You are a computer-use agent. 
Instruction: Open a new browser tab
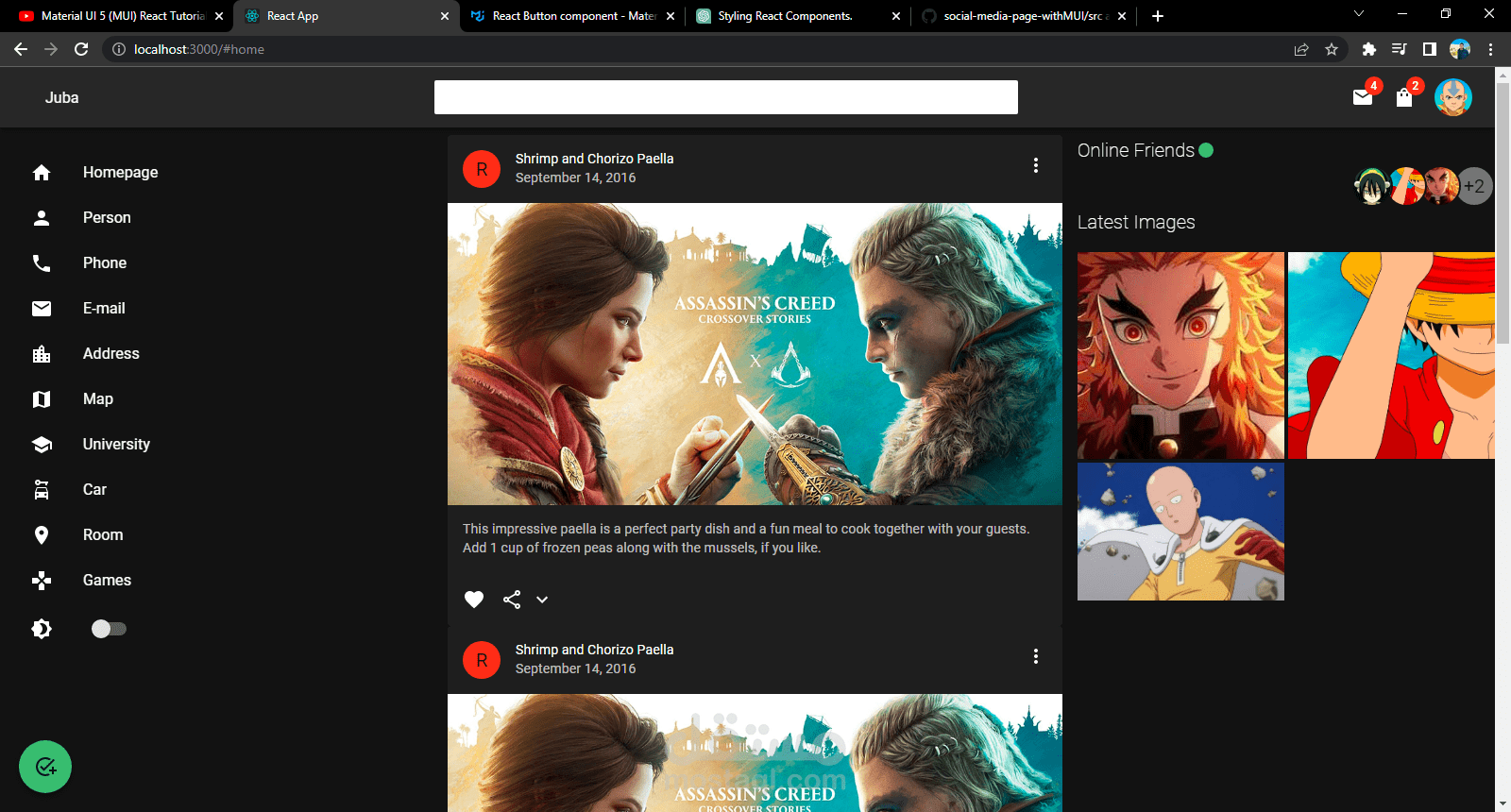1158,16
